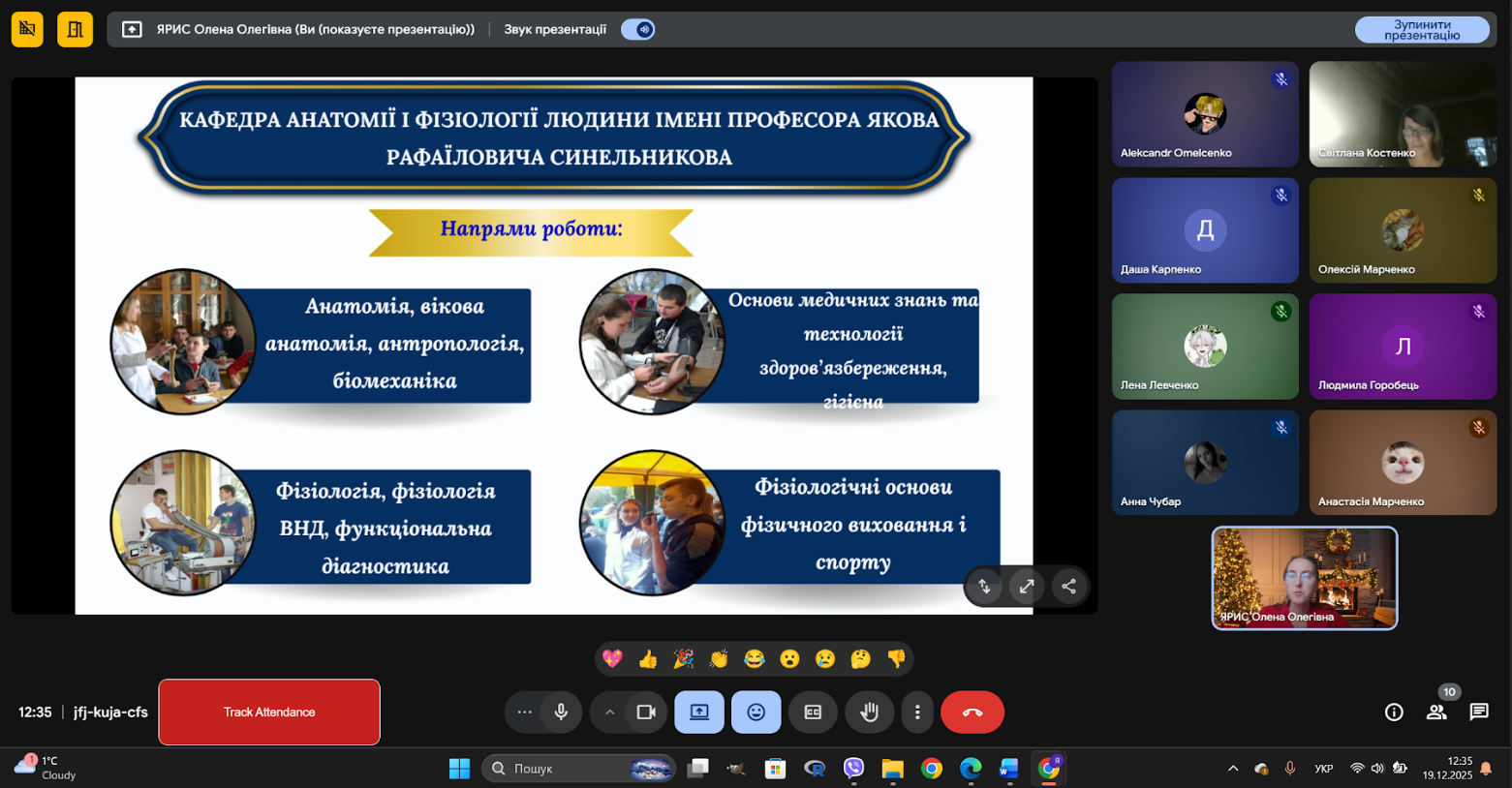This screenshot has height=788, width=1512.
Task: Open more options three-dot menu
Action: pyautogui.click(x=917, y=712)
